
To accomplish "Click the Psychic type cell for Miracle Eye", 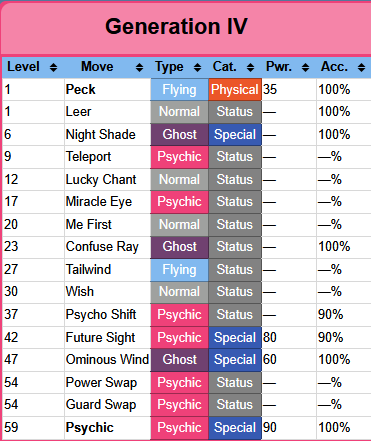I will 179,202.
